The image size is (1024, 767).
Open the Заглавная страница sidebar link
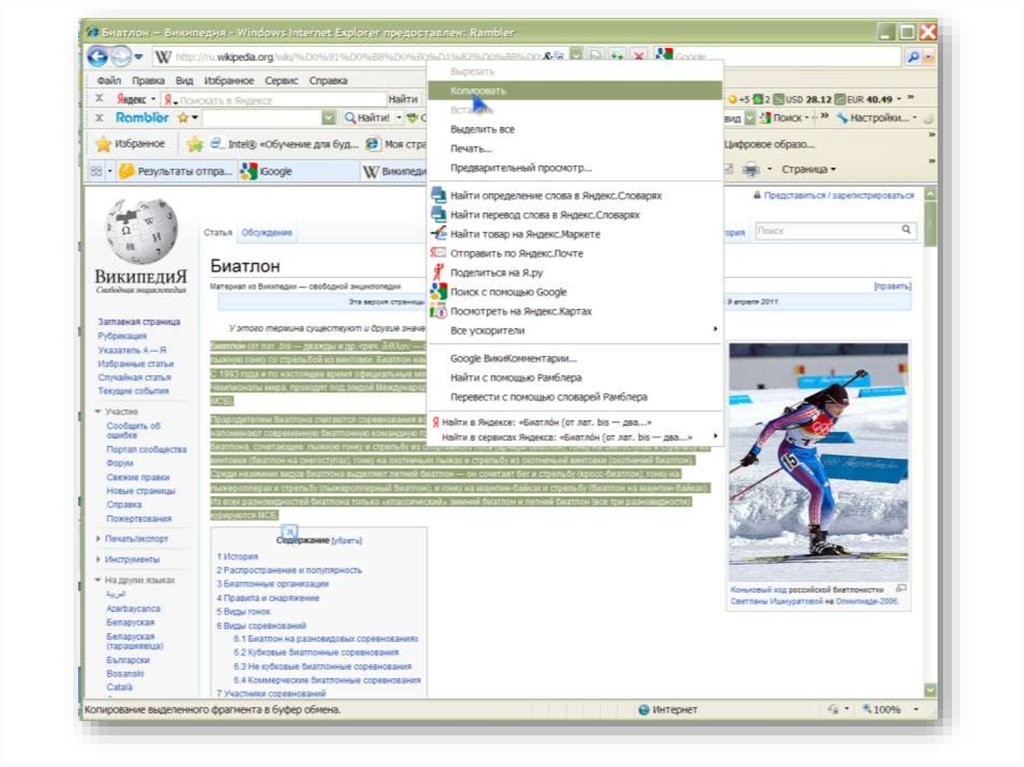(x=139, y=321)
